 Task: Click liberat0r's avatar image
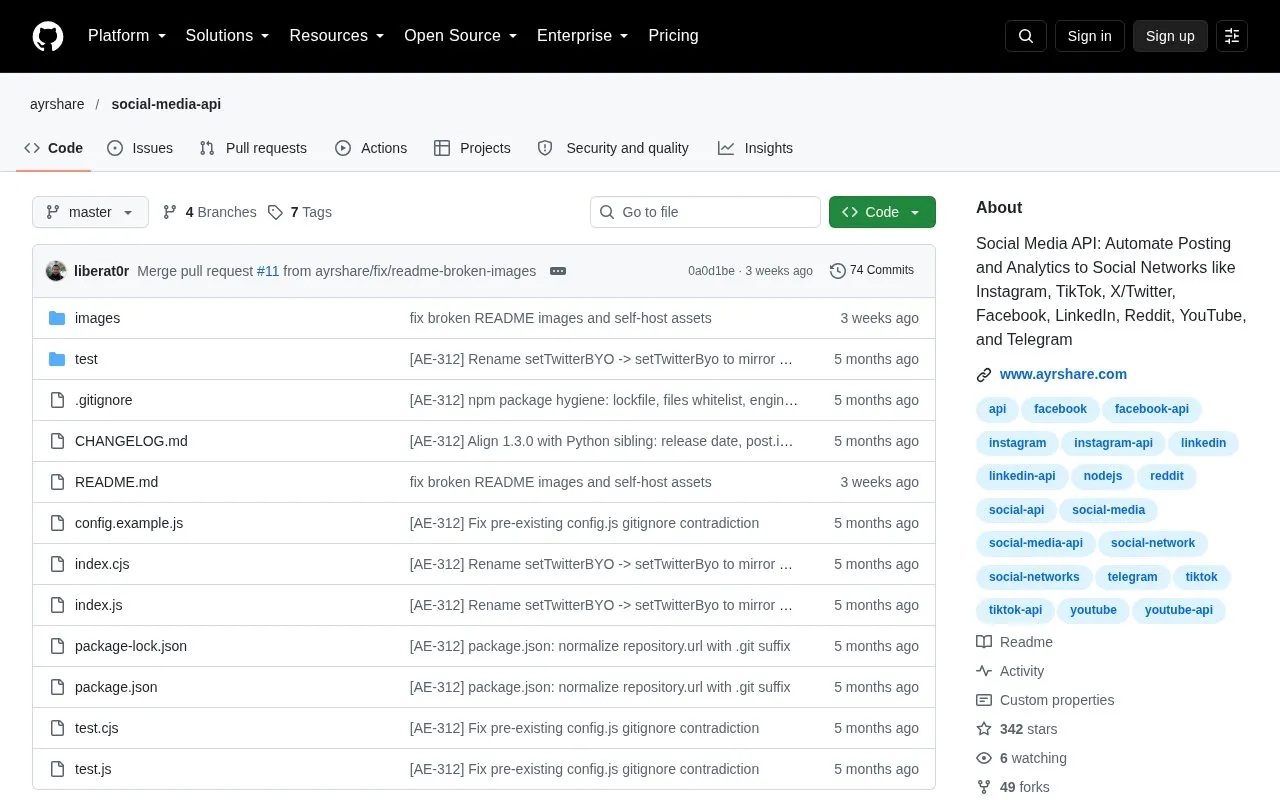point(56,271)
